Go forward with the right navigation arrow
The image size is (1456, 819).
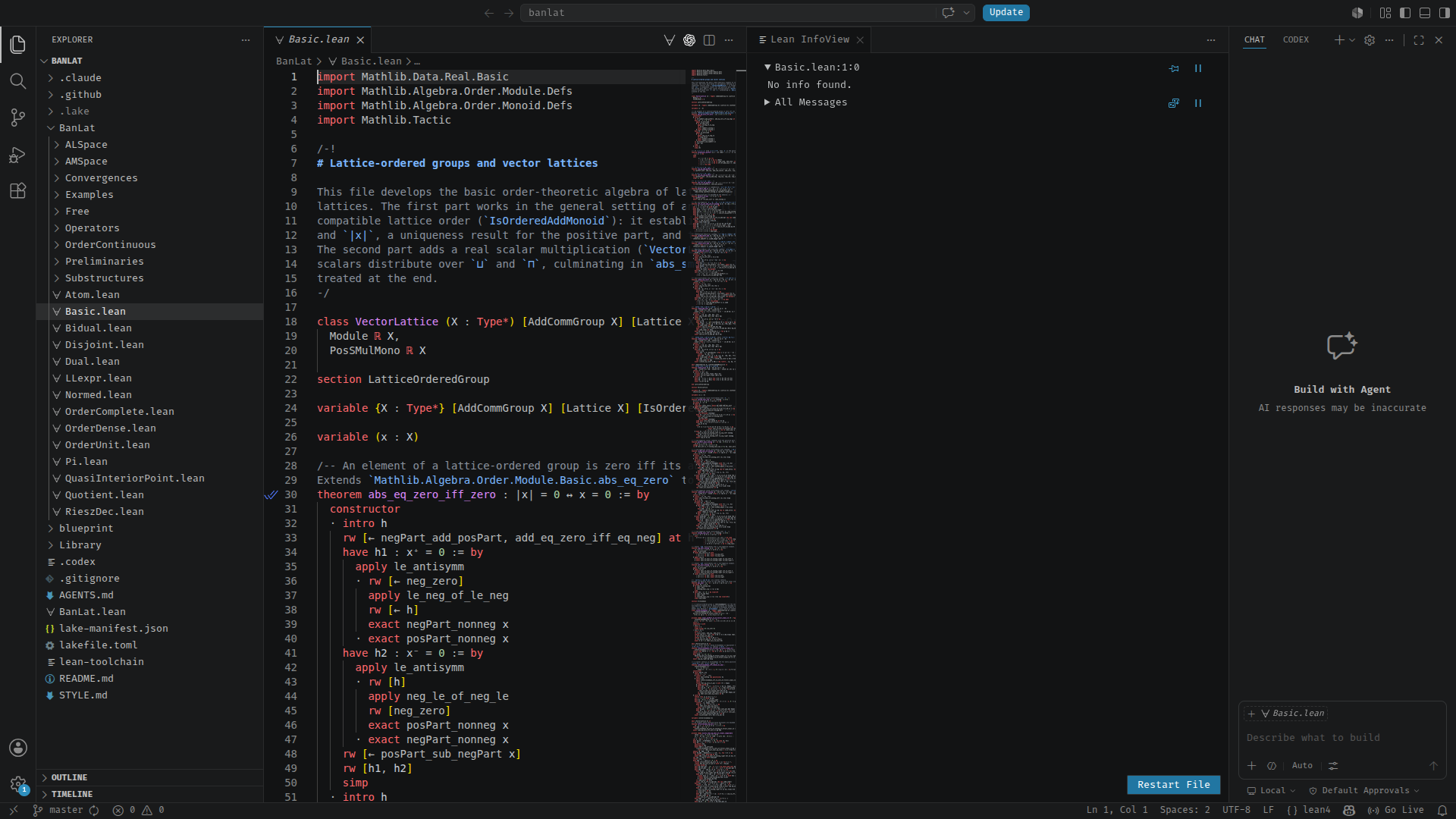coord(509,13)
